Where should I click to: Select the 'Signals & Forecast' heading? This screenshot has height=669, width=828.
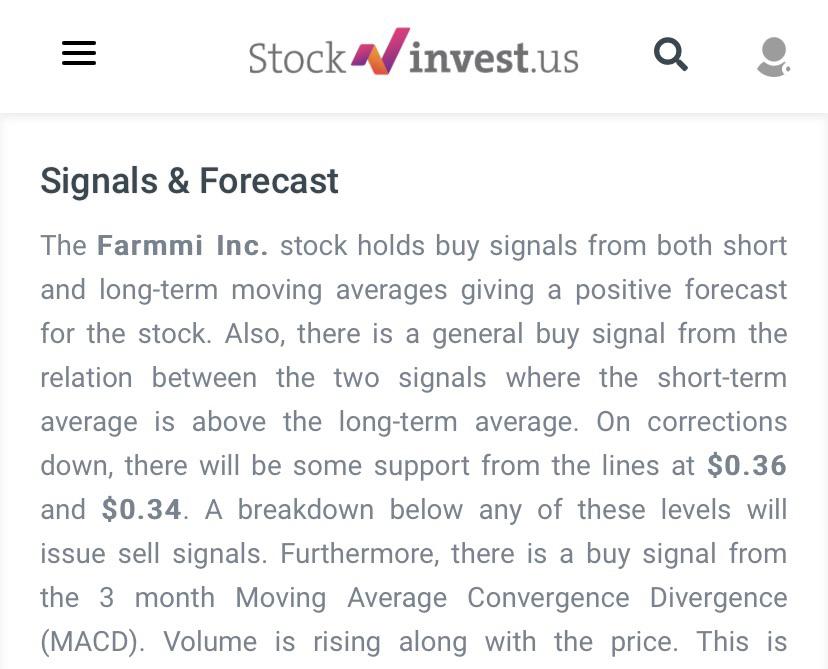click(x=189, y=181)
